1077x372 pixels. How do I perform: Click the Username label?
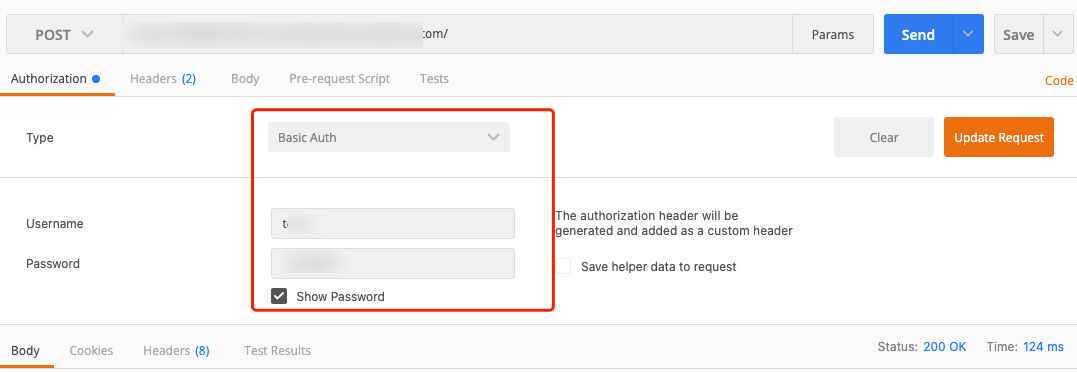pyautogui.click(x=55, y=224)
